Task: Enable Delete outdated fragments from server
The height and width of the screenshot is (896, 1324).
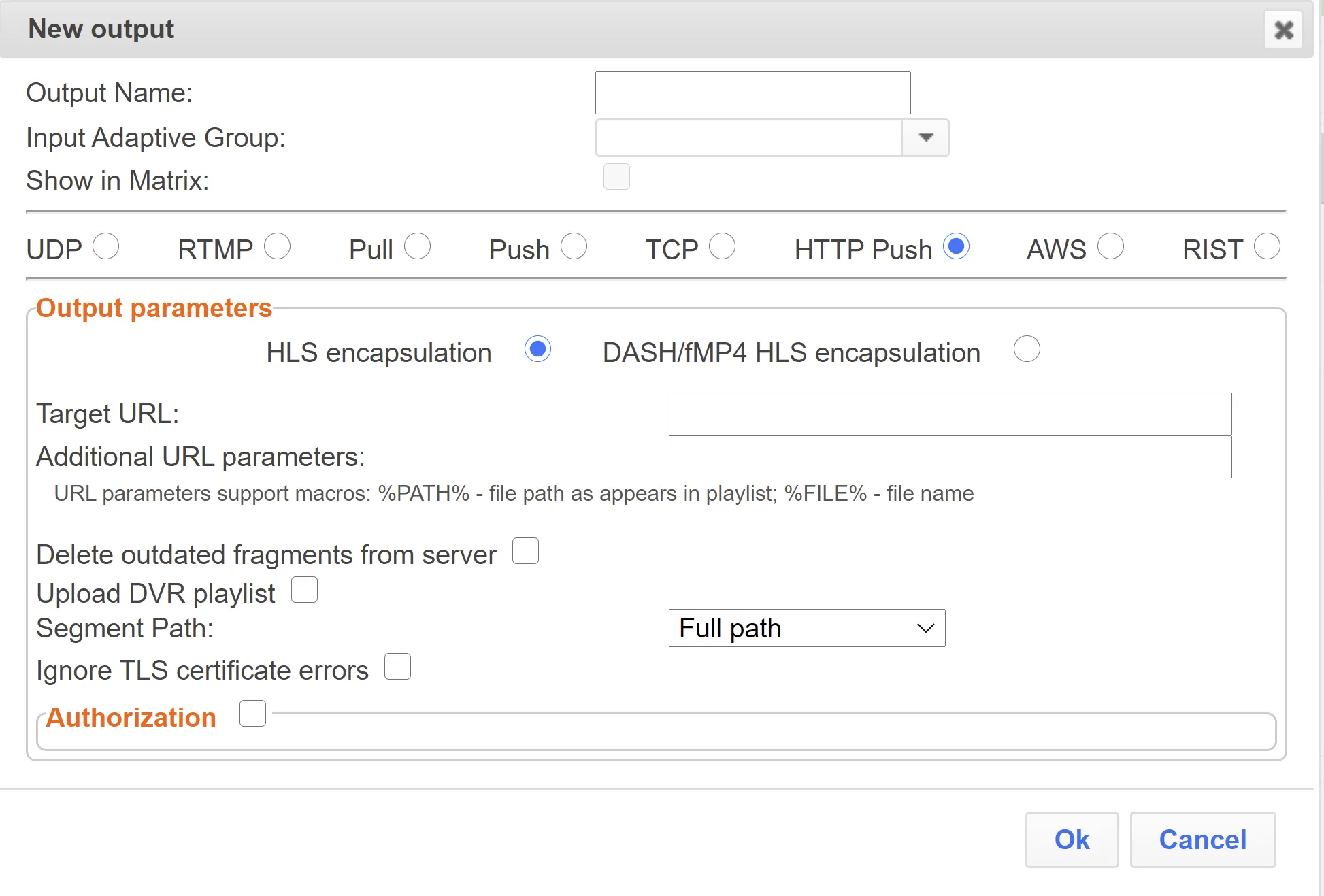Action: (x=526, y=551)
